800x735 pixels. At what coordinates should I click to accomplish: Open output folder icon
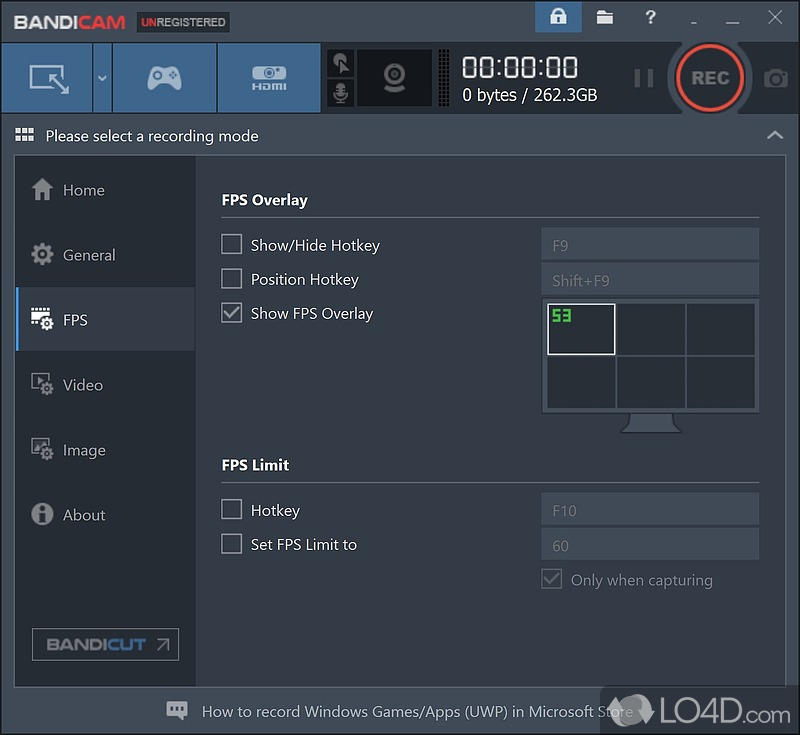605,17
